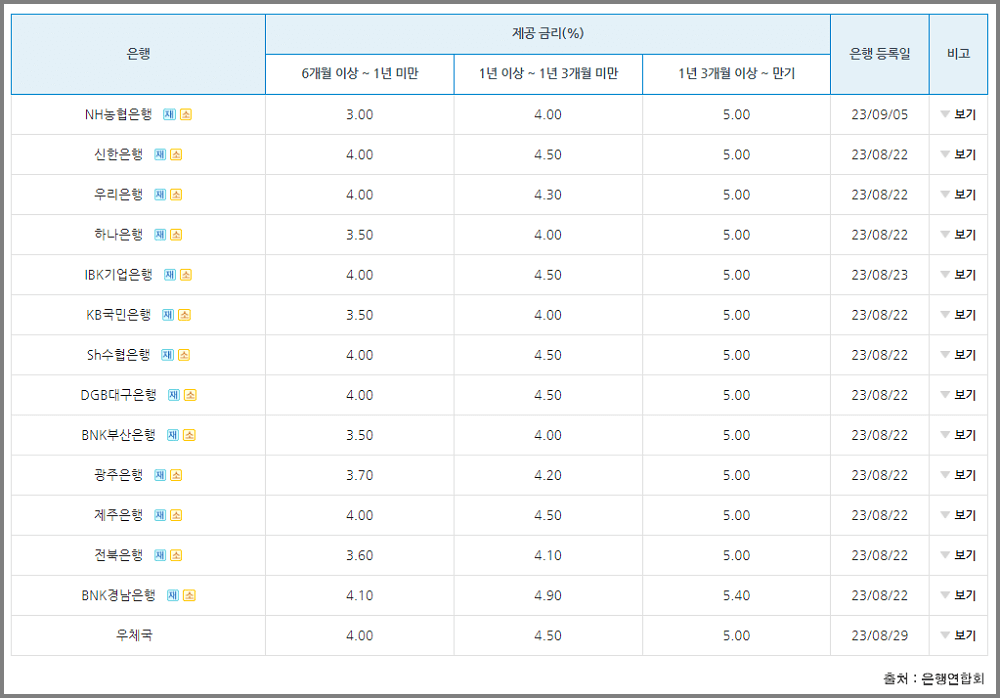
Task: Click the blue 재 badge beside 광주은행
Action: point(160,475)
